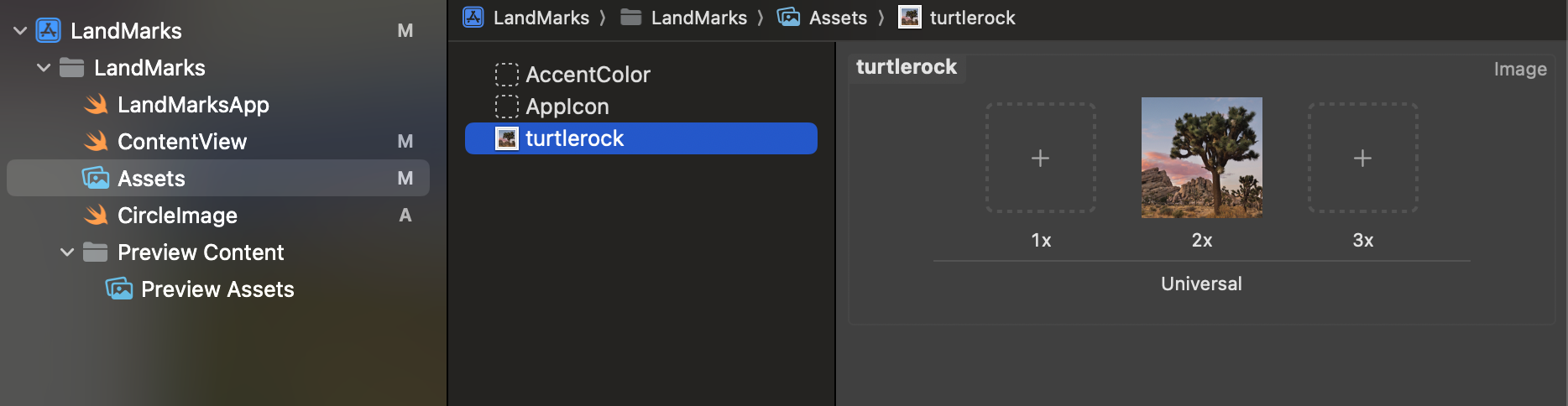1568x406 pixels.
Task: Collapse the LandMarks project root disclosure arrow
Action: pyautogui.click(x=20, y=31)
